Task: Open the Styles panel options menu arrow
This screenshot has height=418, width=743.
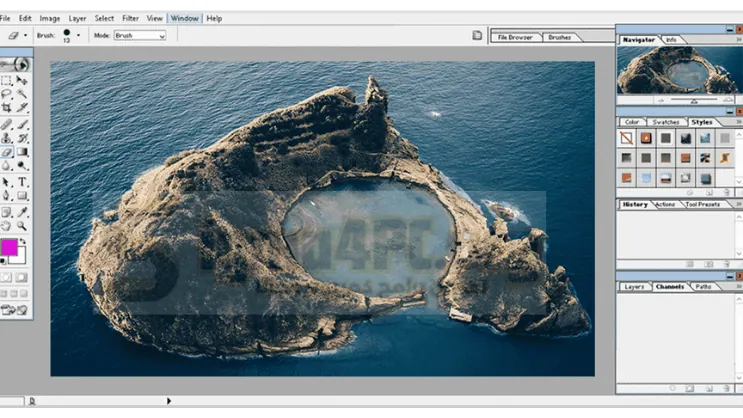Action: 738,122
